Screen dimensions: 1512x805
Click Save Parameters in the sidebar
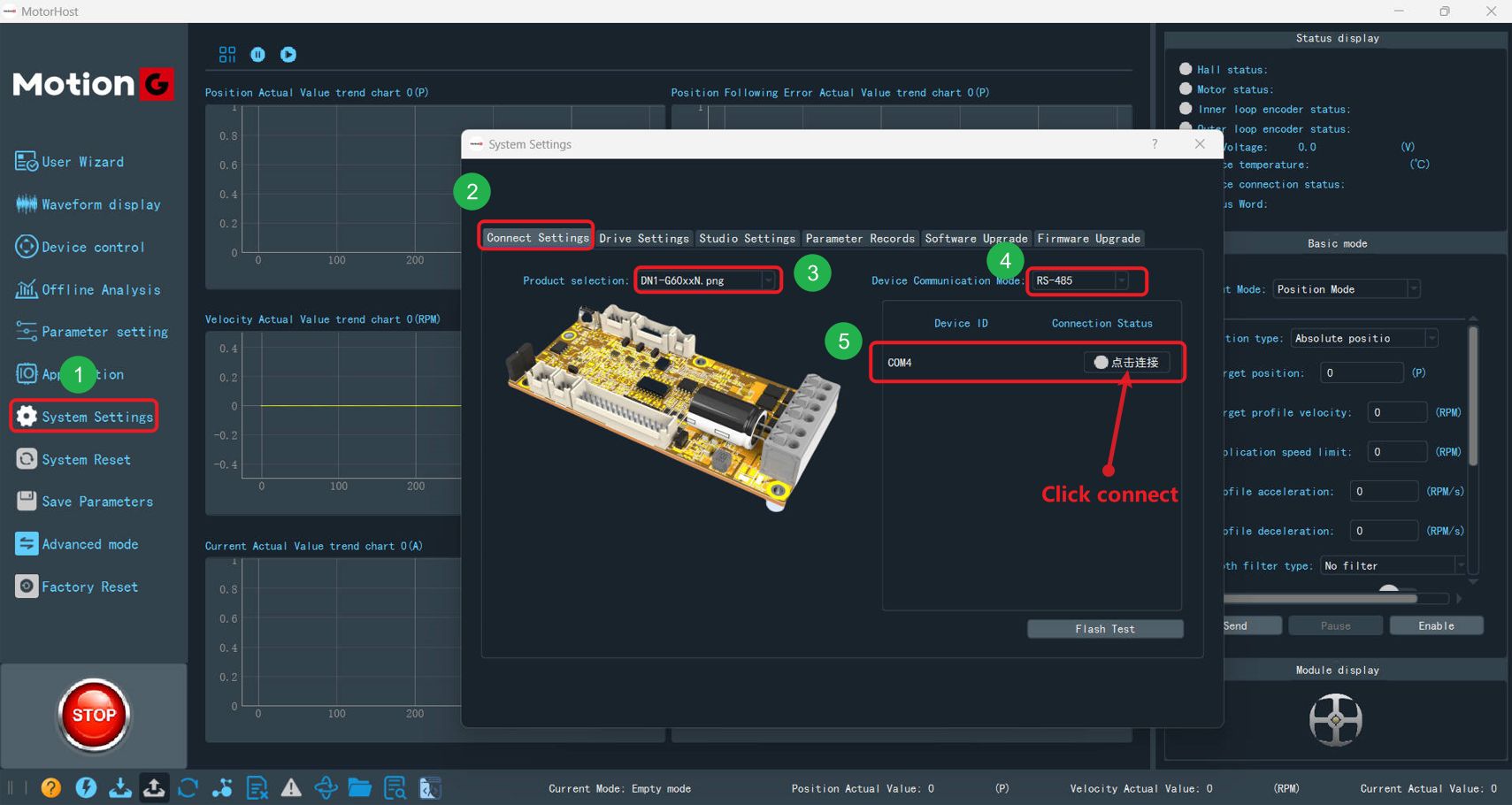pos(84,502)
